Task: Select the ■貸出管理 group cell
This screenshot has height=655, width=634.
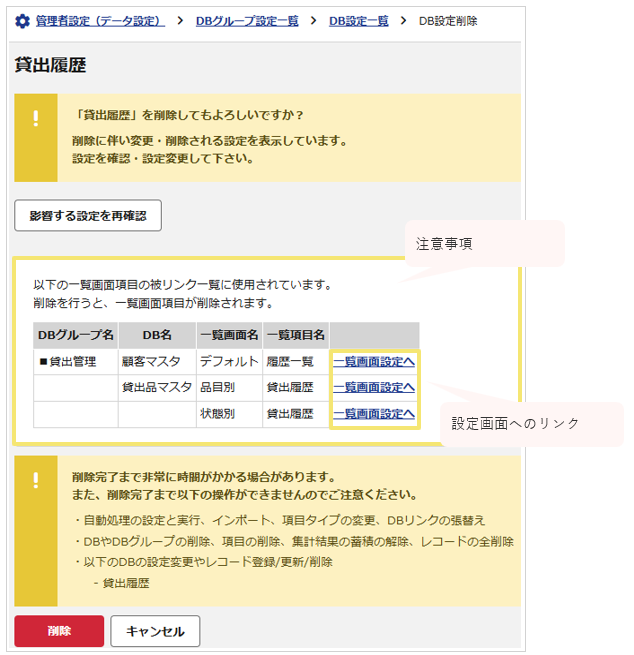Action: click(x=76, y=362)
